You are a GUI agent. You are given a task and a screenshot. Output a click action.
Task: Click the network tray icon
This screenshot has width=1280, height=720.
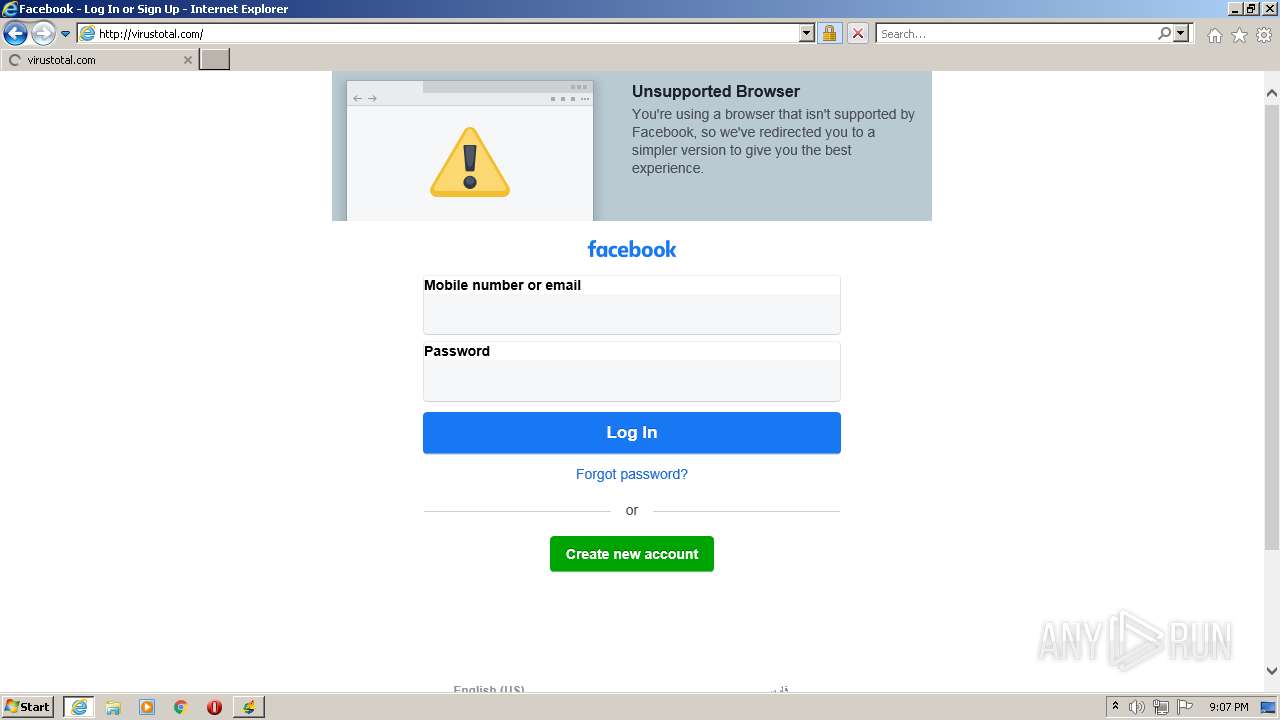tap(1161, 707)
